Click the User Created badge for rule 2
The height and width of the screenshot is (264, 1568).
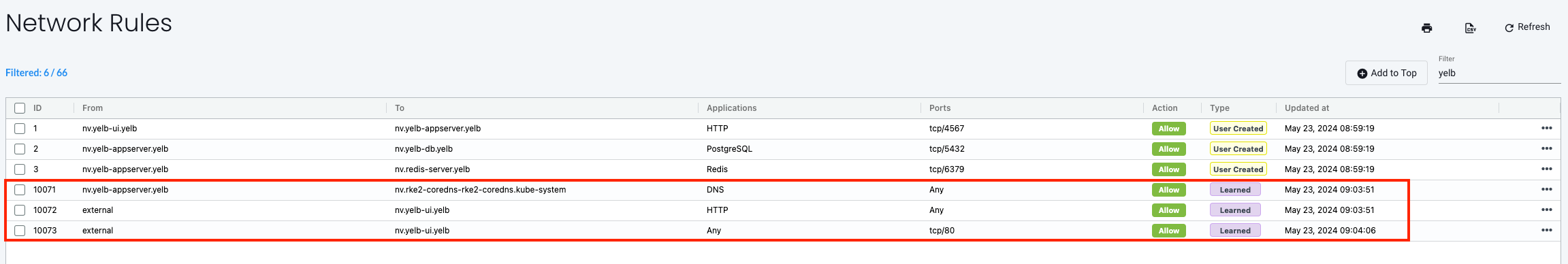coord(1238,149)
